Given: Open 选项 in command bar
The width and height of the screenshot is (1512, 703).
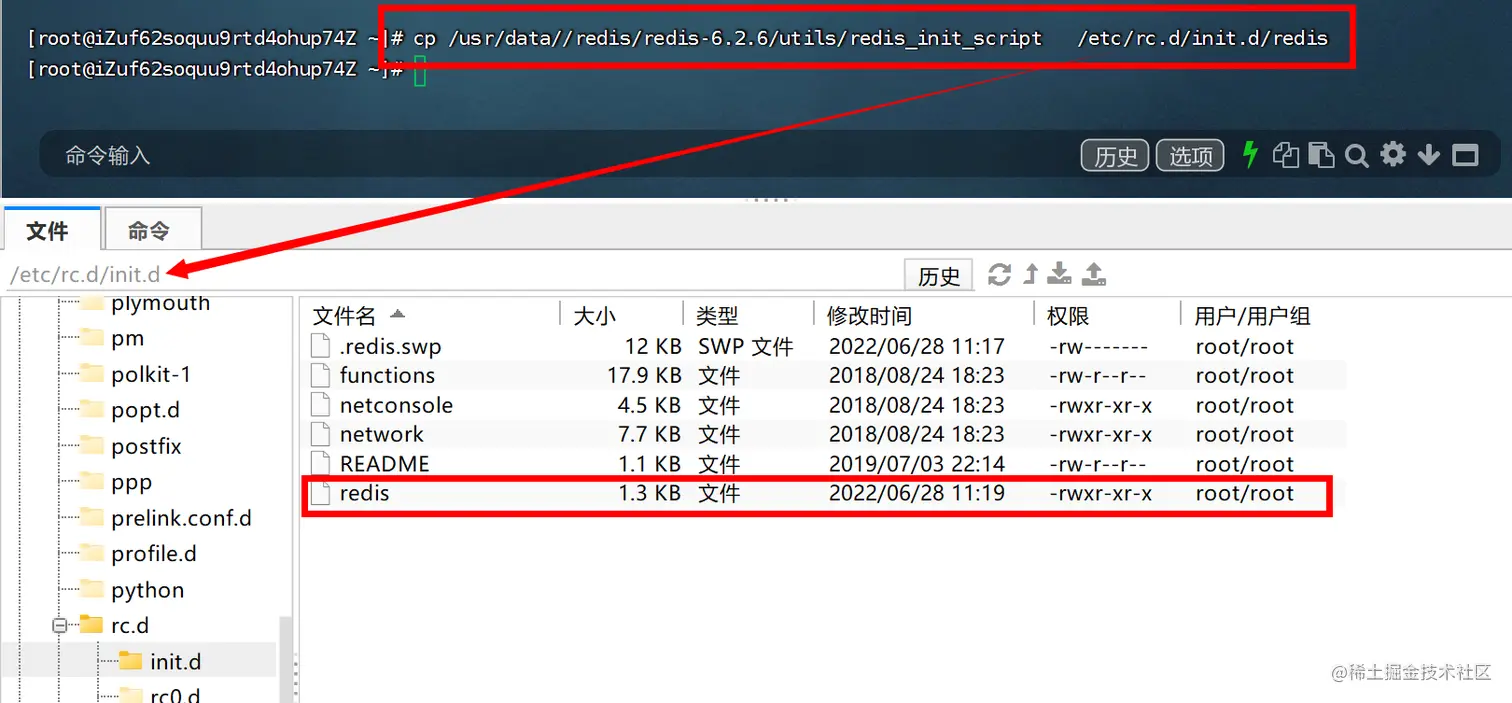Looking at the screenshot, I should point(1190,156).
